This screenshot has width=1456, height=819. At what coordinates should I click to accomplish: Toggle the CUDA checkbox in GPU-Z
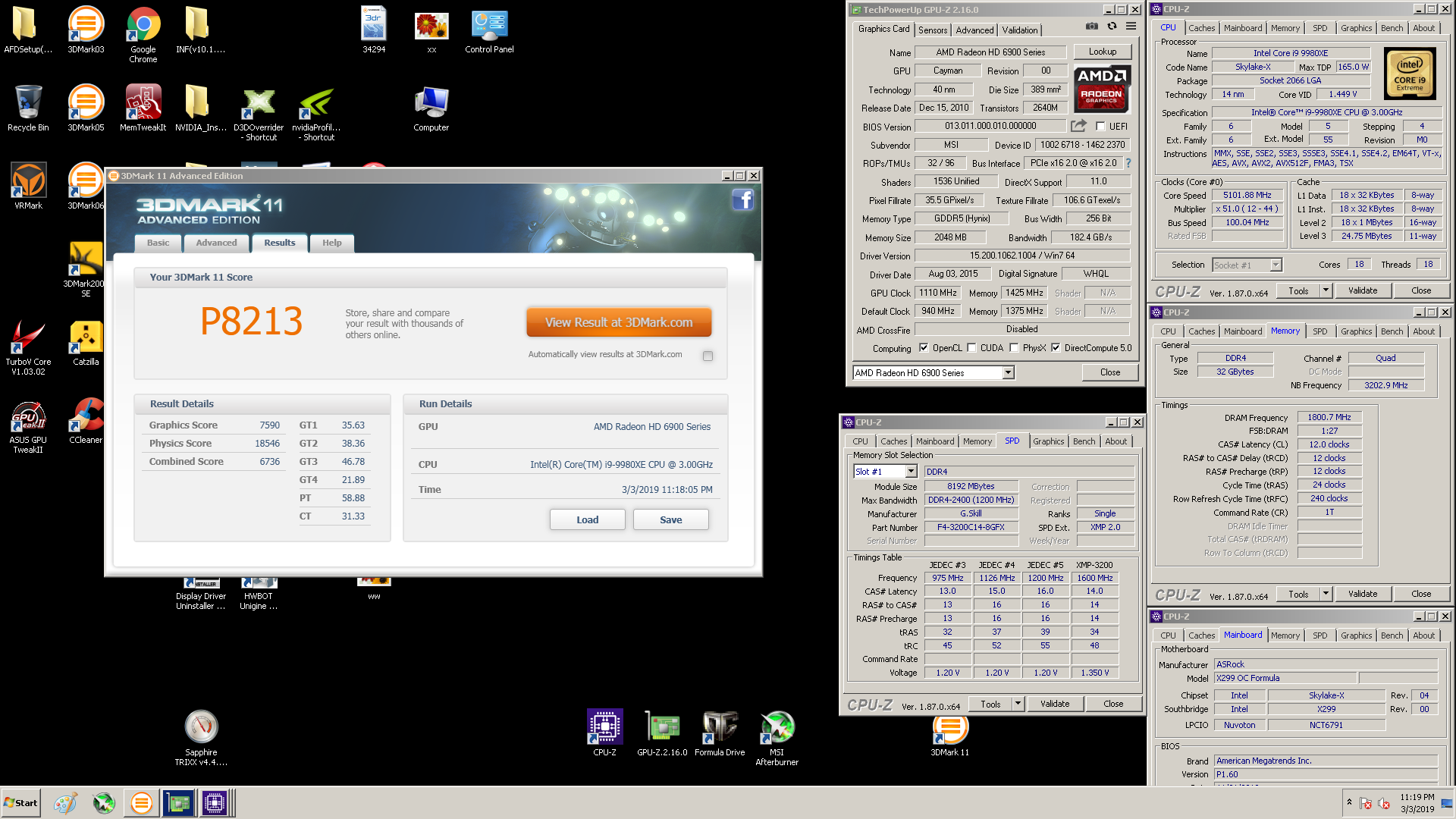(x=971, y=348)
